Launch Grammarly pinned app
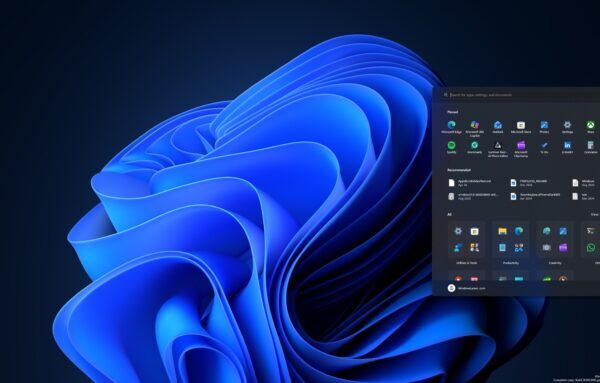Viewport: 600px width, 383px height. click(x=474, y=147)
